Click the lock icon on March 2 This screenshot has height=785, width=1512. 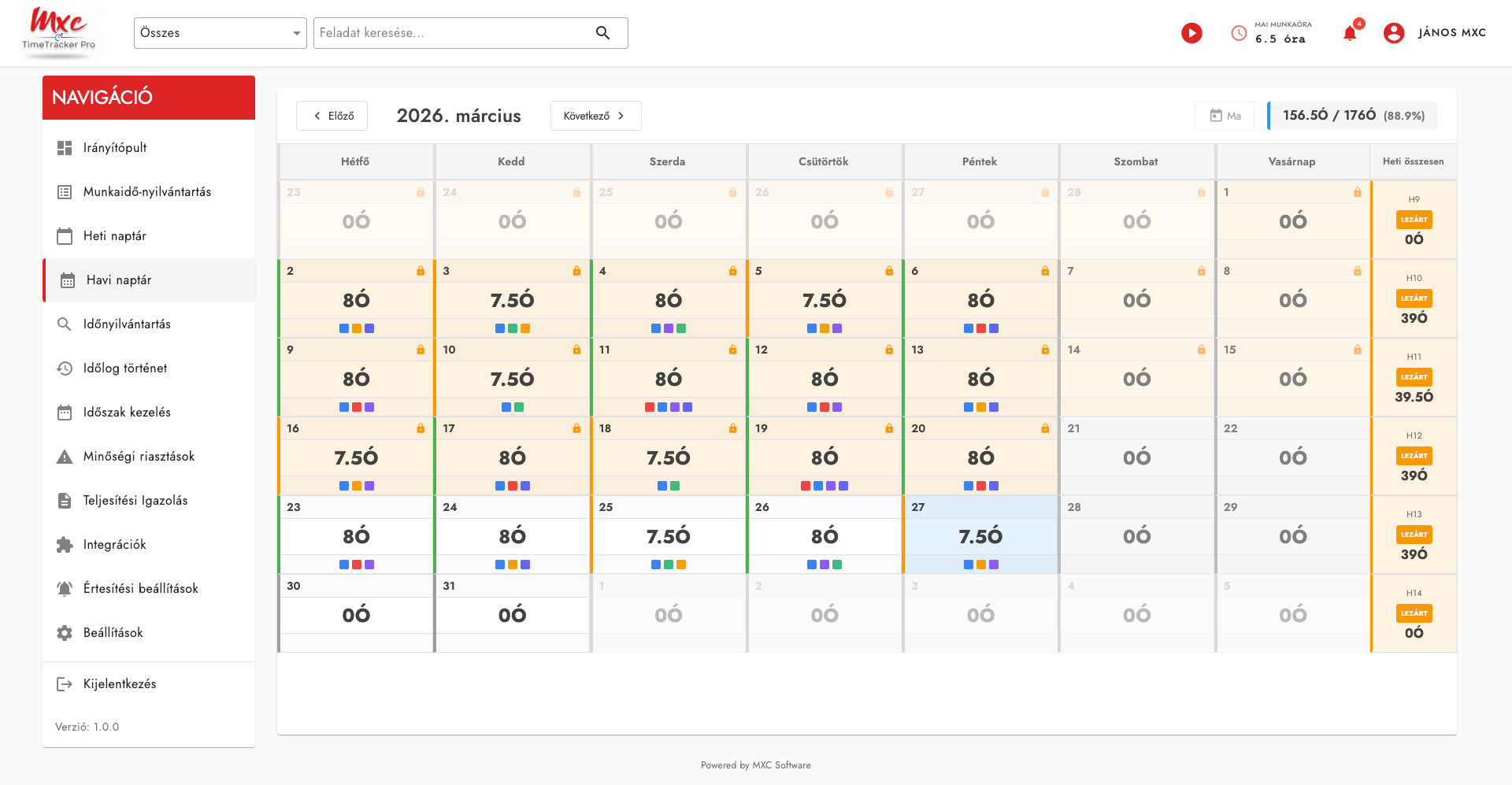[421, 271]
